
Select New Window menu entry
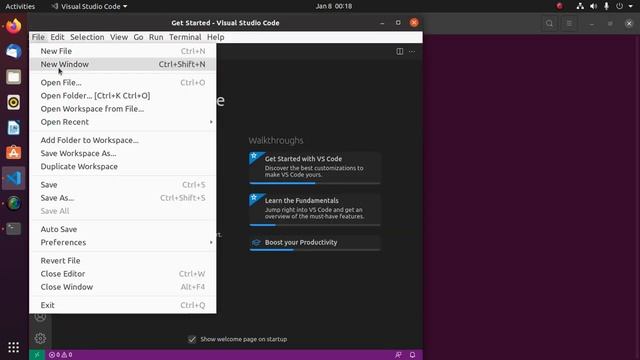[122, 64]
